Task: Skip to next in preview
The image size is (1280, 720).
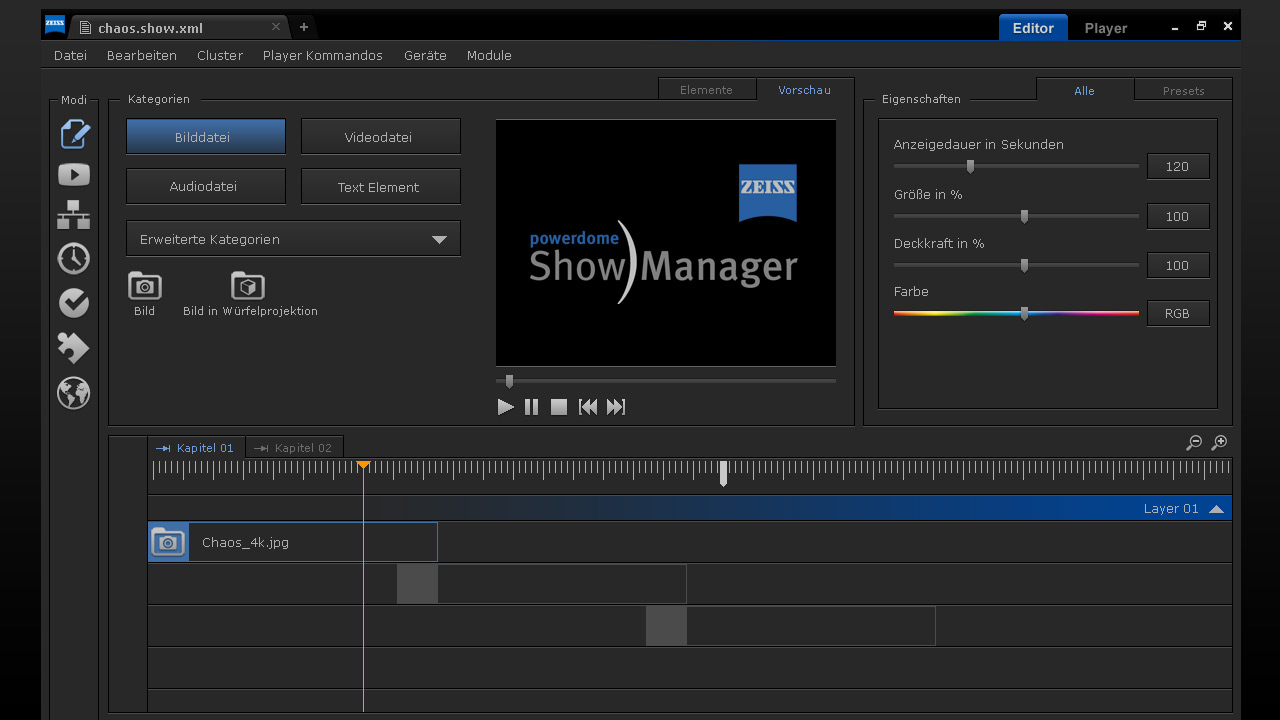Action: tap(616, 407)
